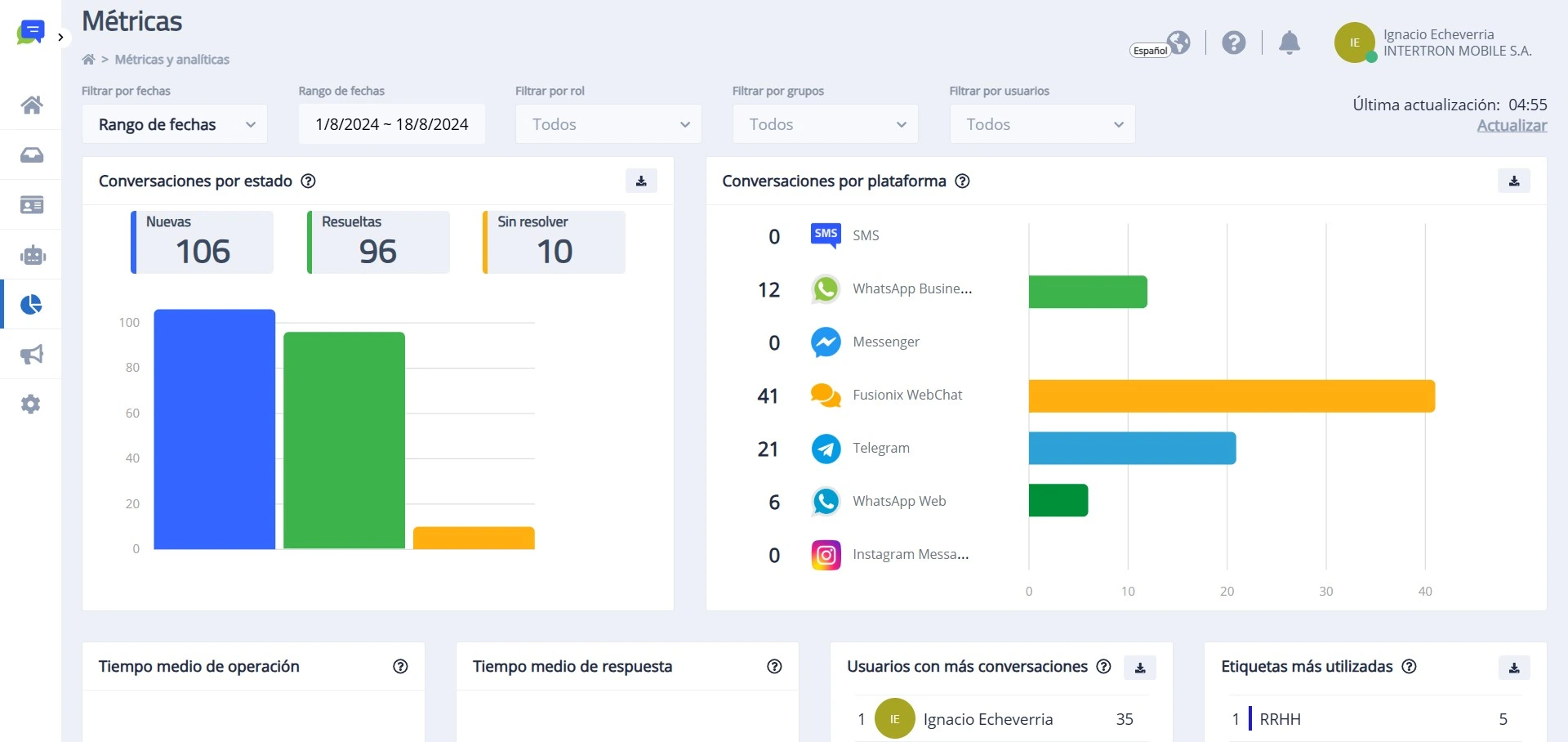Open the home icon in the sidebar
This screenshot has height=742, width=1568.
tap(31, 105)
